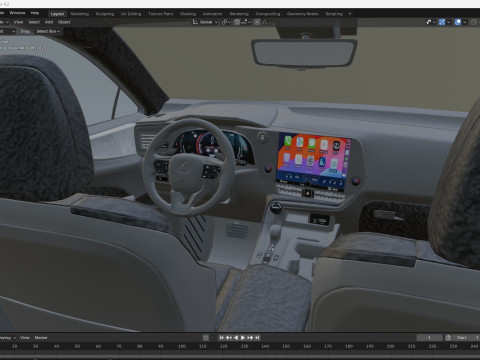
Task: Click frame 150 on timeline ruler
Action: [286, 346]
